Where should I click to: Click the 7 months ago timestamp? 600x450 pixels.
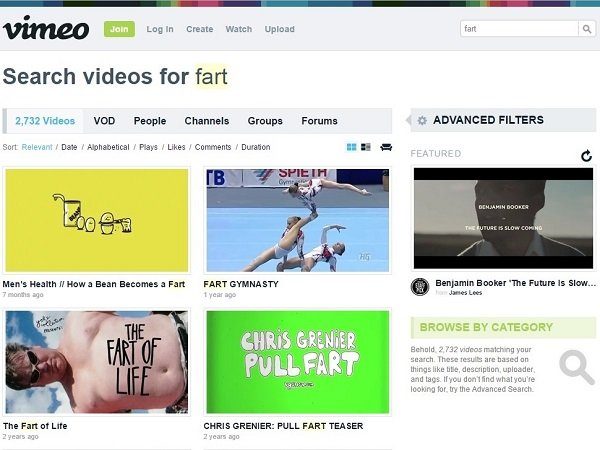click(23, 295)
